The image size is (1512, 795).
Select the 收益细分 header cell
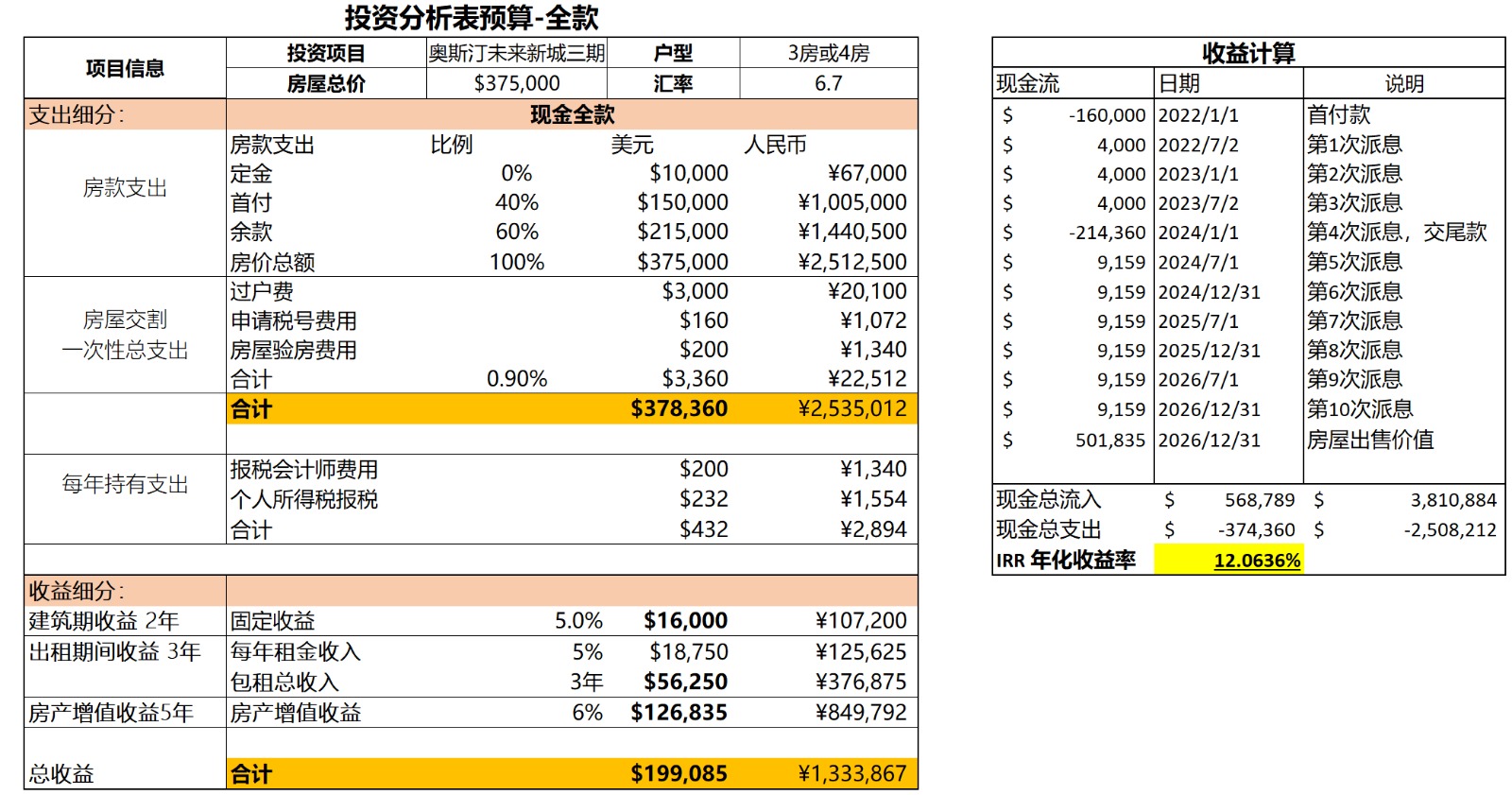click(125, 591)
